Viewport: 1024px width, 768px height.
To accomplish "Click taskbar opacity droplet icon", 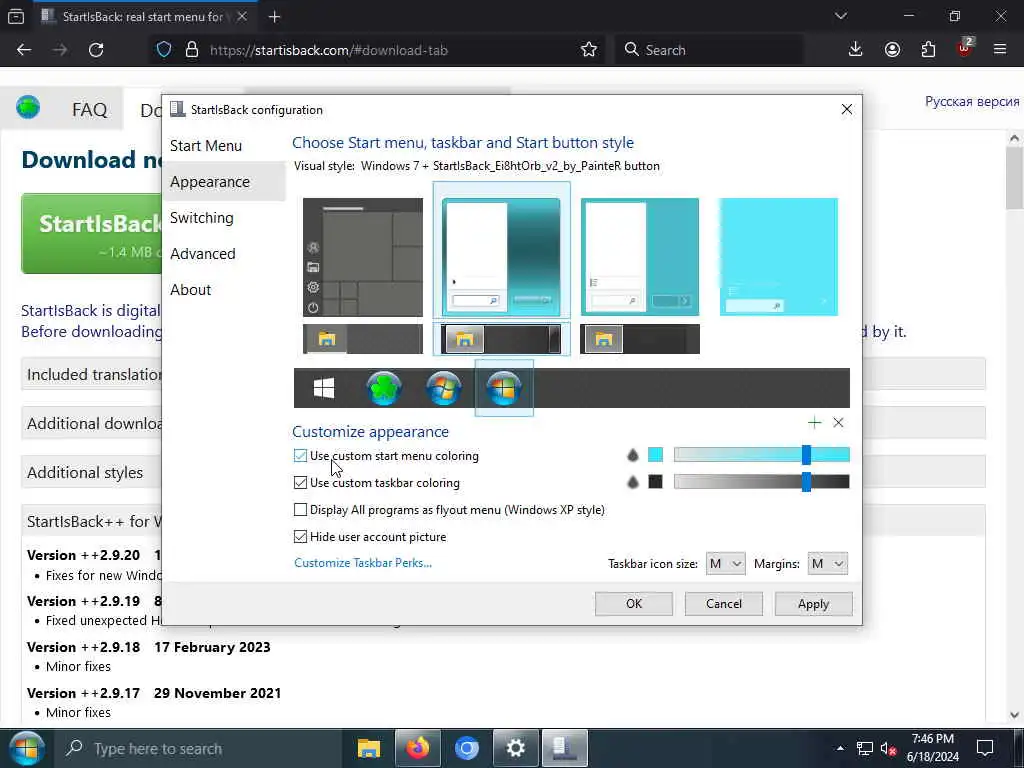I will point(632,482).
